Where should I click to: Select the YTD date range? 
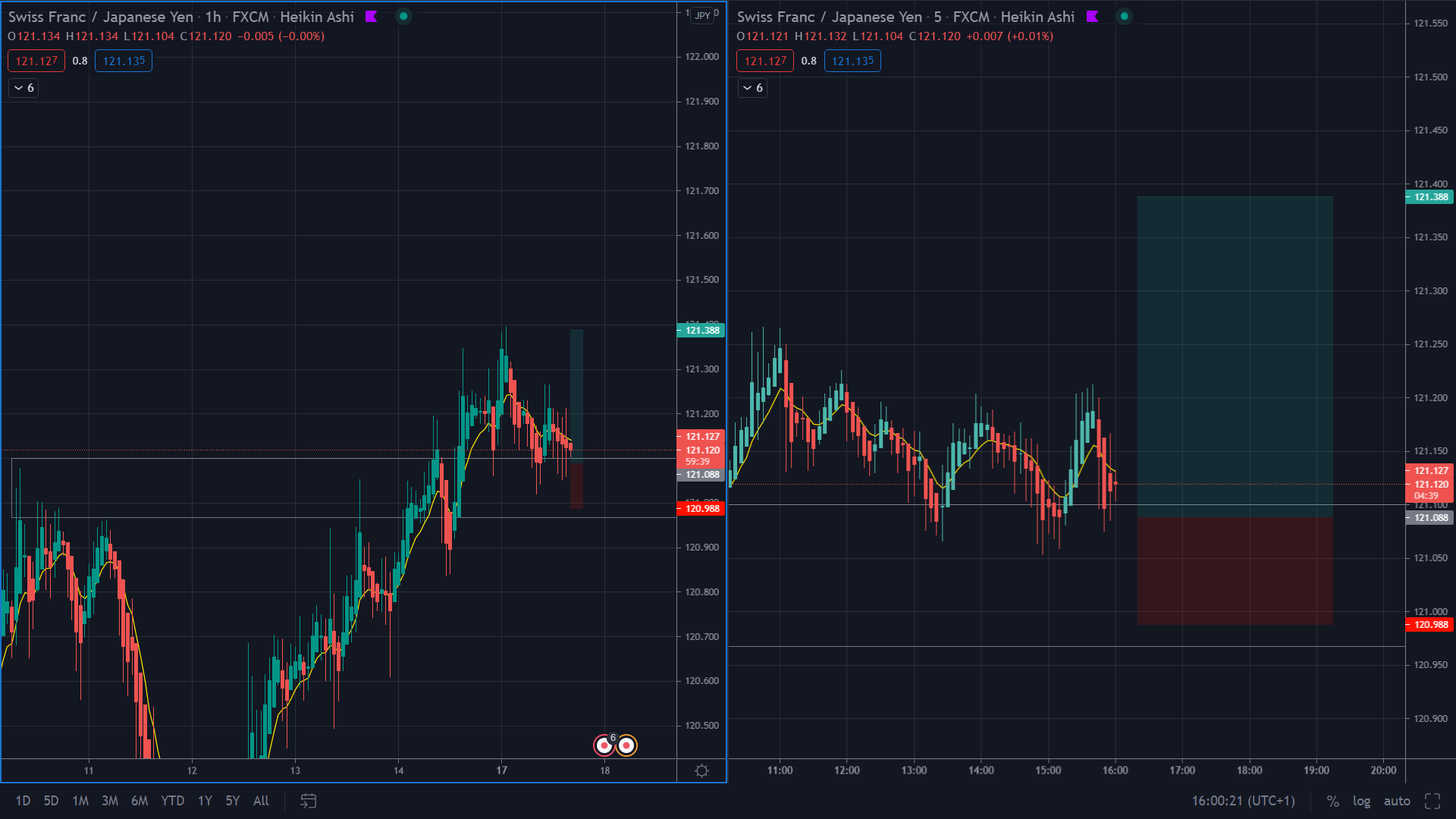point(172,801)
